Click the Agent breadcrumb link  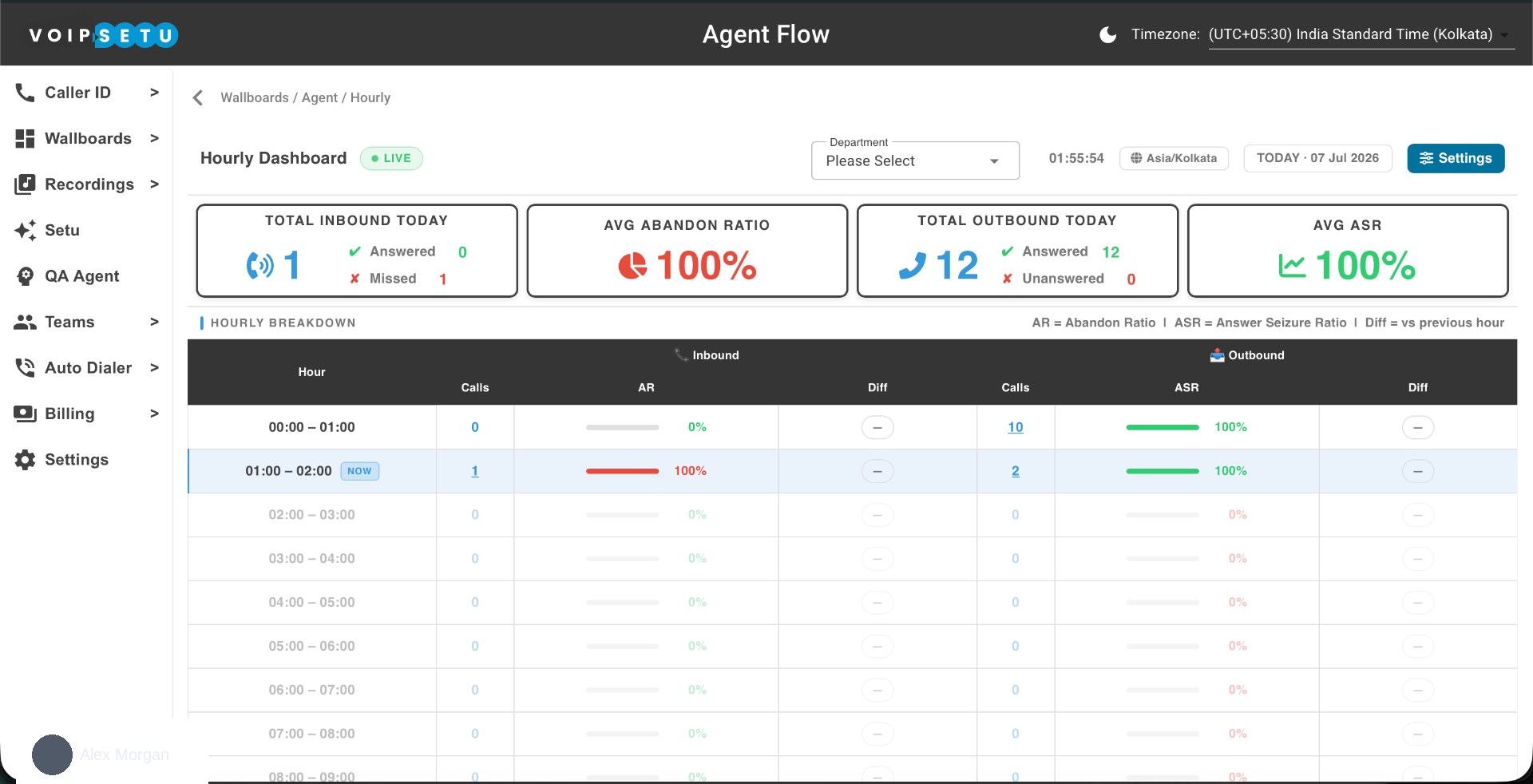(x=319, y=97)
